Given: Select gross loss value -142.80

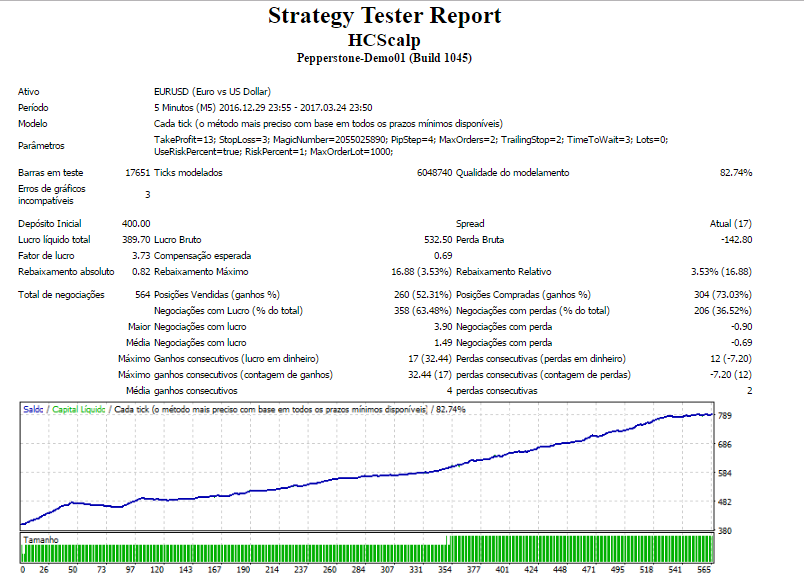Looking at the screenshot, I should point(736,240).
